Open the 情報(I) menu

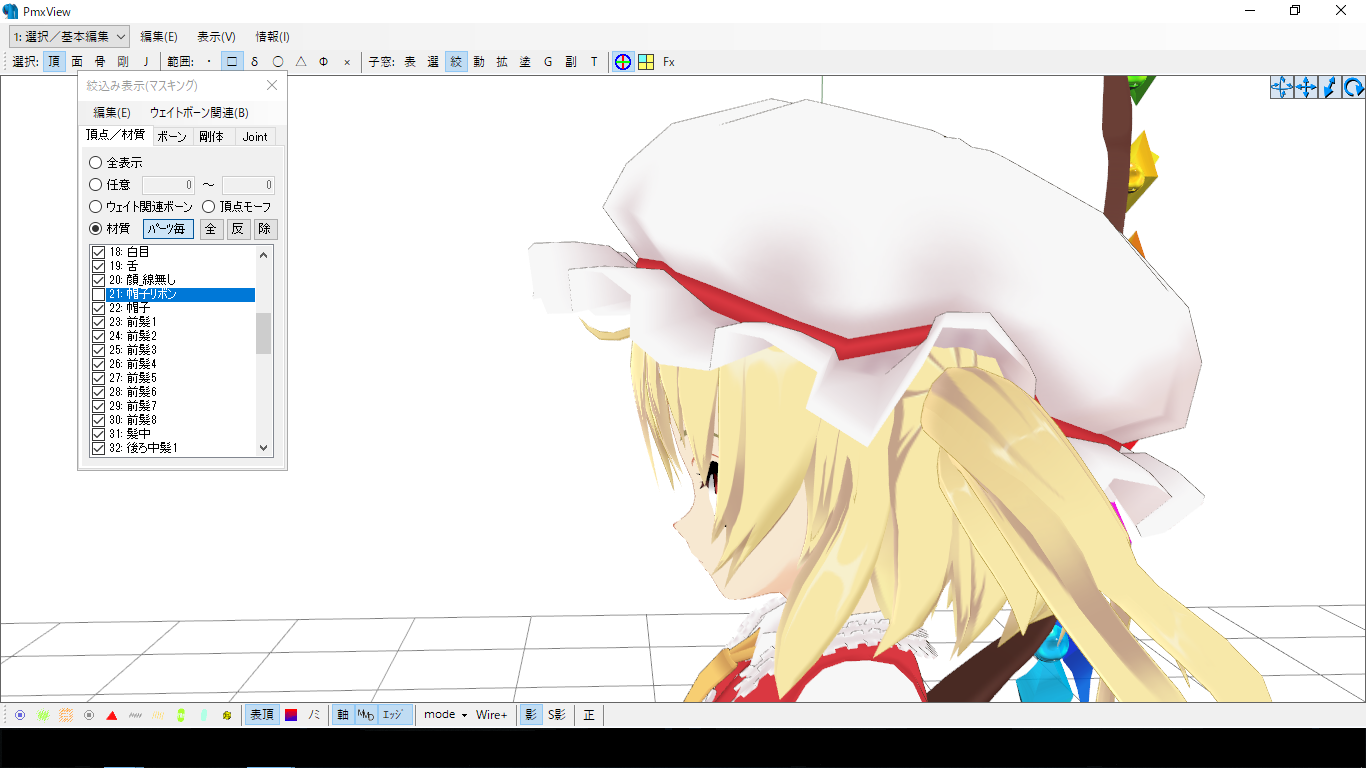tap(272, 36)
